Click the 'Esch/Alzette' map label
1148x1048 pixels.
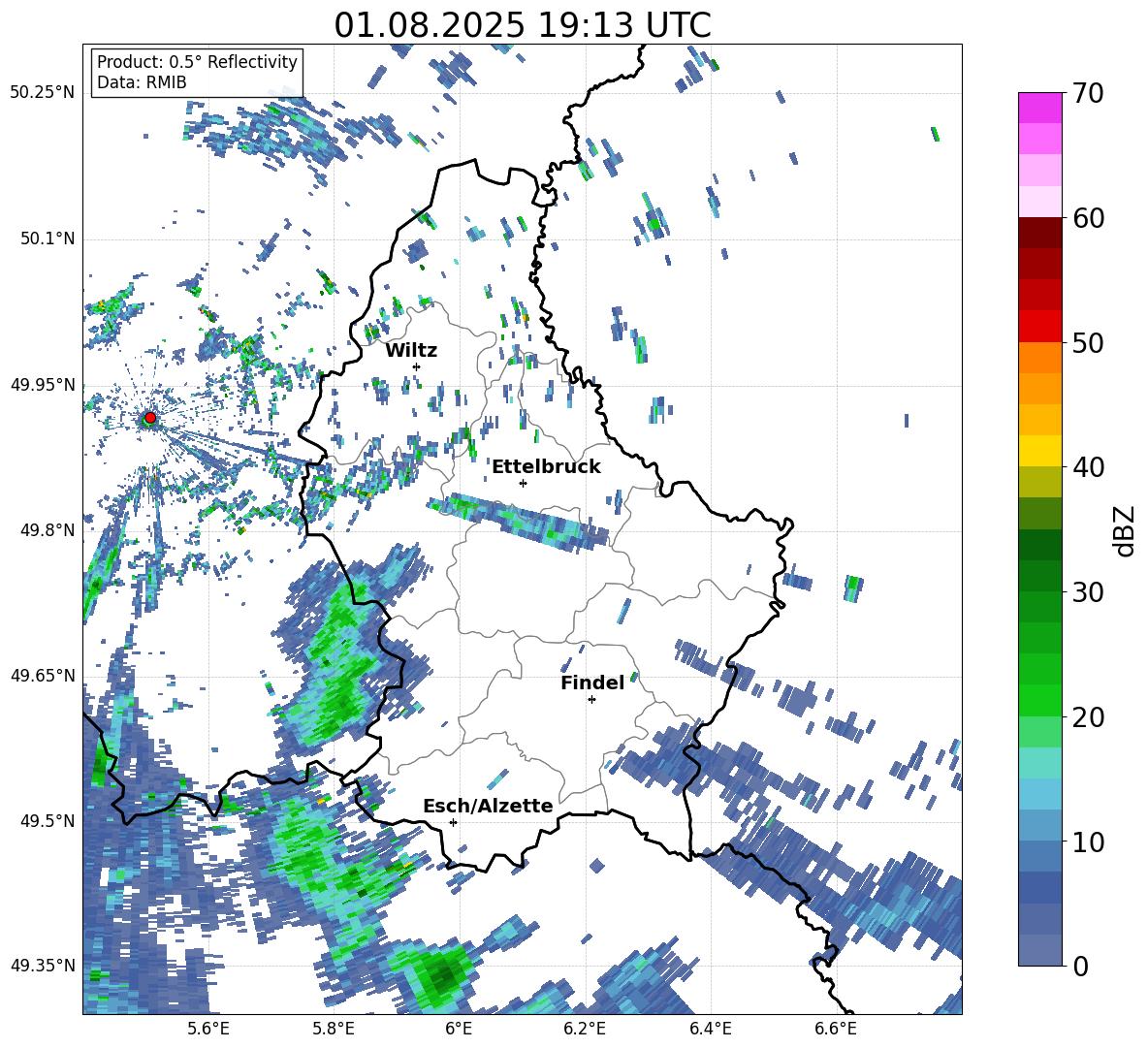coord(488,806)
